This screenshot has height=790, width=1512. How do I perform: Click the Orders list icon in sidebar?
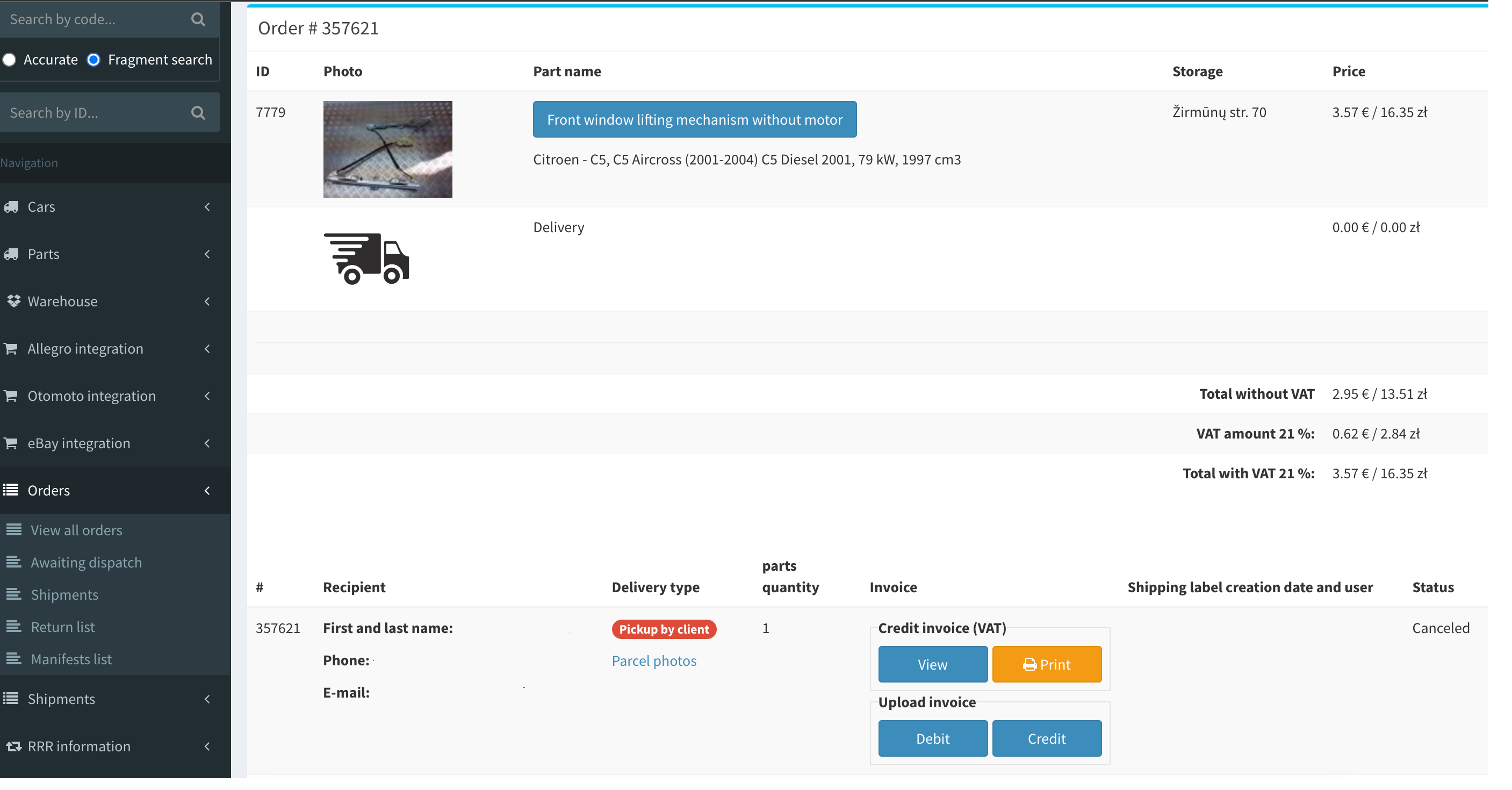point(11,490)
